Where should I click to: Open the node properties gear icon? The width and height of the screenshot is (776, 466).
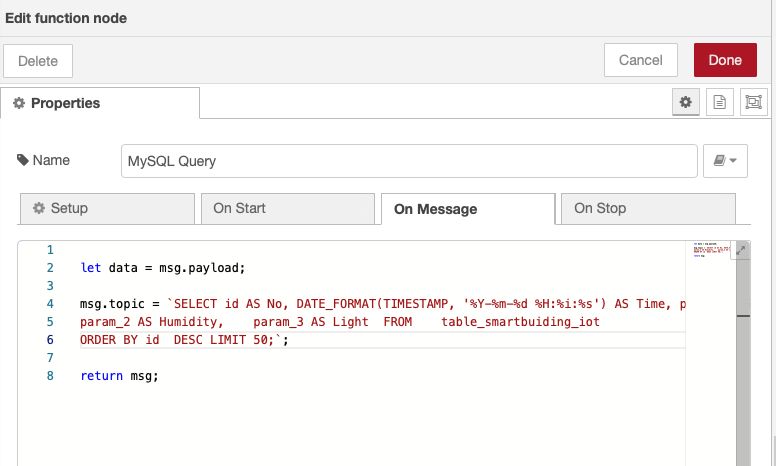(685, 102)
